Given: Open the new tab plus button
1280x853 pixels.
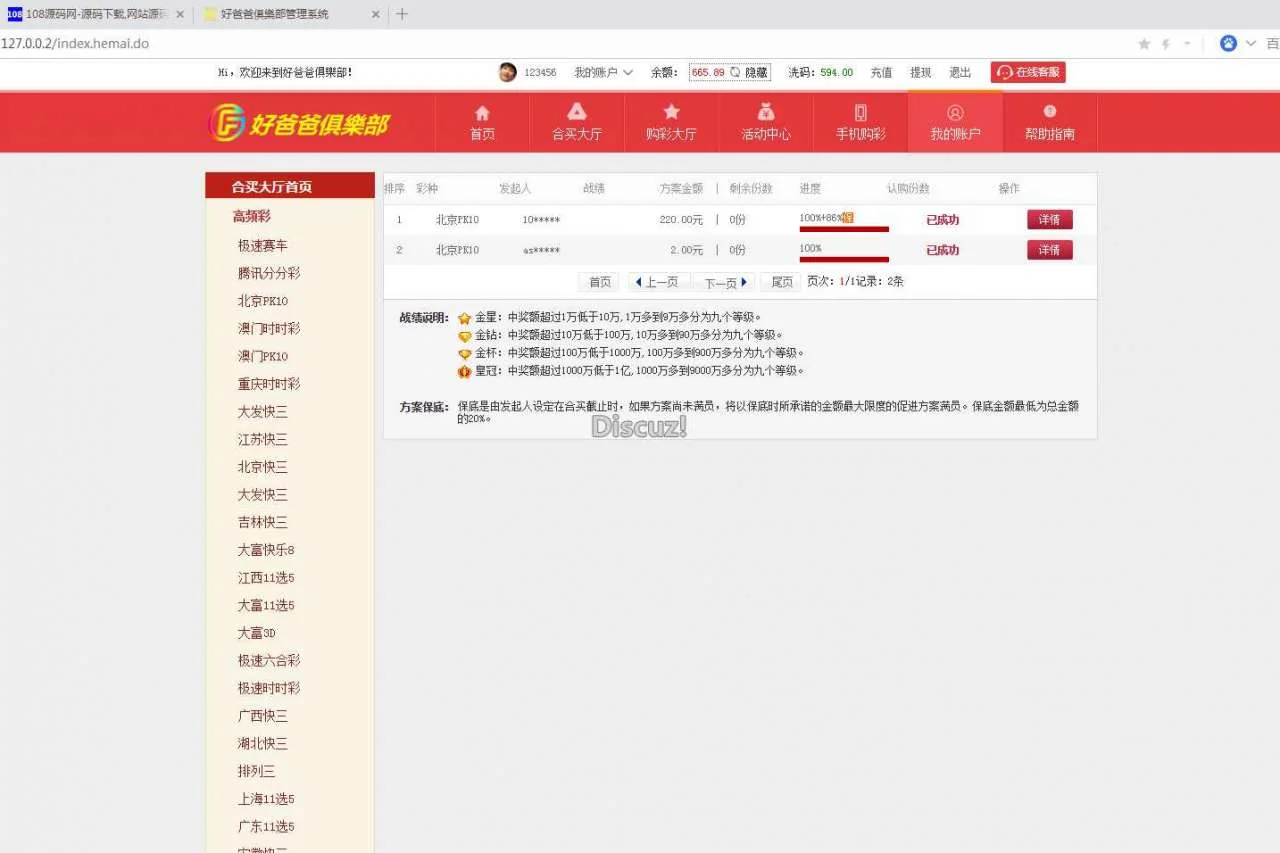Looking at the screenshot, I should click(402, 14).
